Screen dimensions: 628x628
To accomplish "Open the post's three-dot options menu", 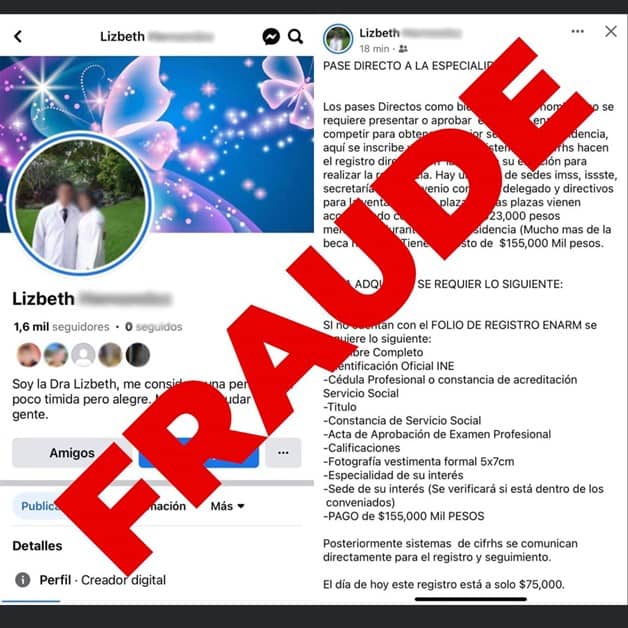I will point(577,32).
